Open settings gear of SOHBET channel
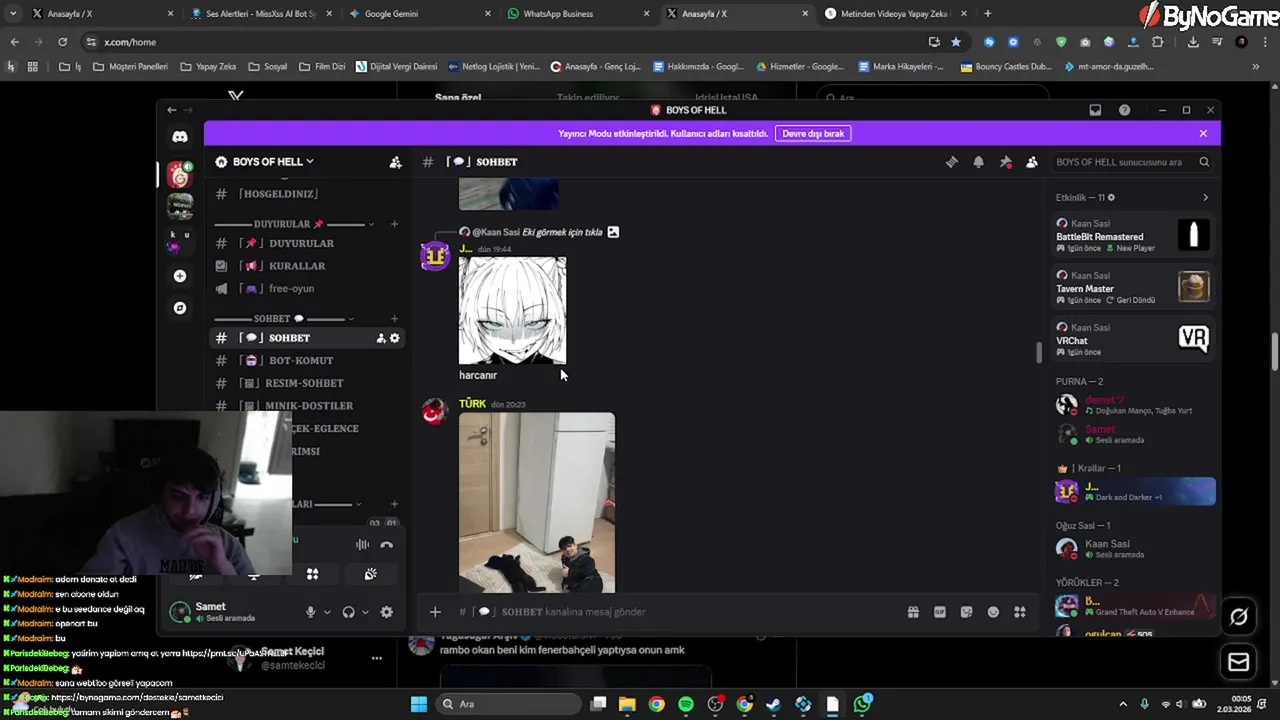Image resolution: width=1280 pixels, height=720 pixels. point(395,338)
